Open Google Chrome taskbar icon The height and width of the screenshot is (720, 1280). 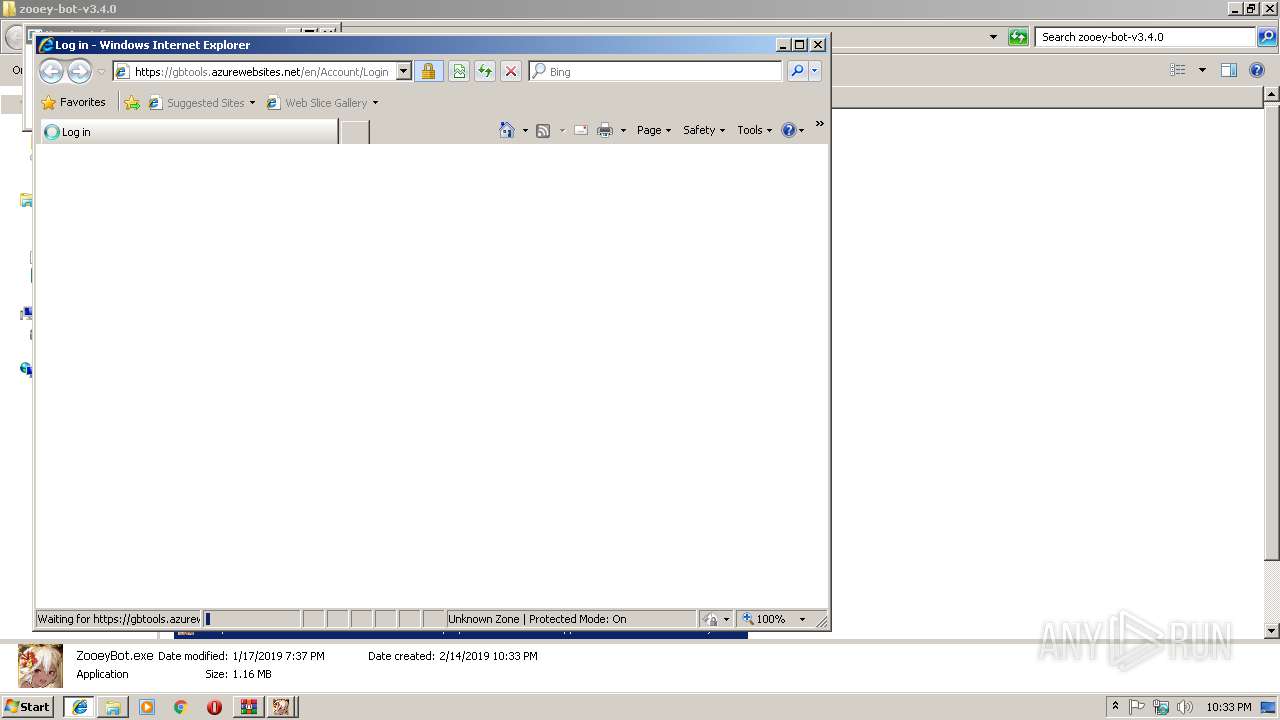(x=180, y=707)
